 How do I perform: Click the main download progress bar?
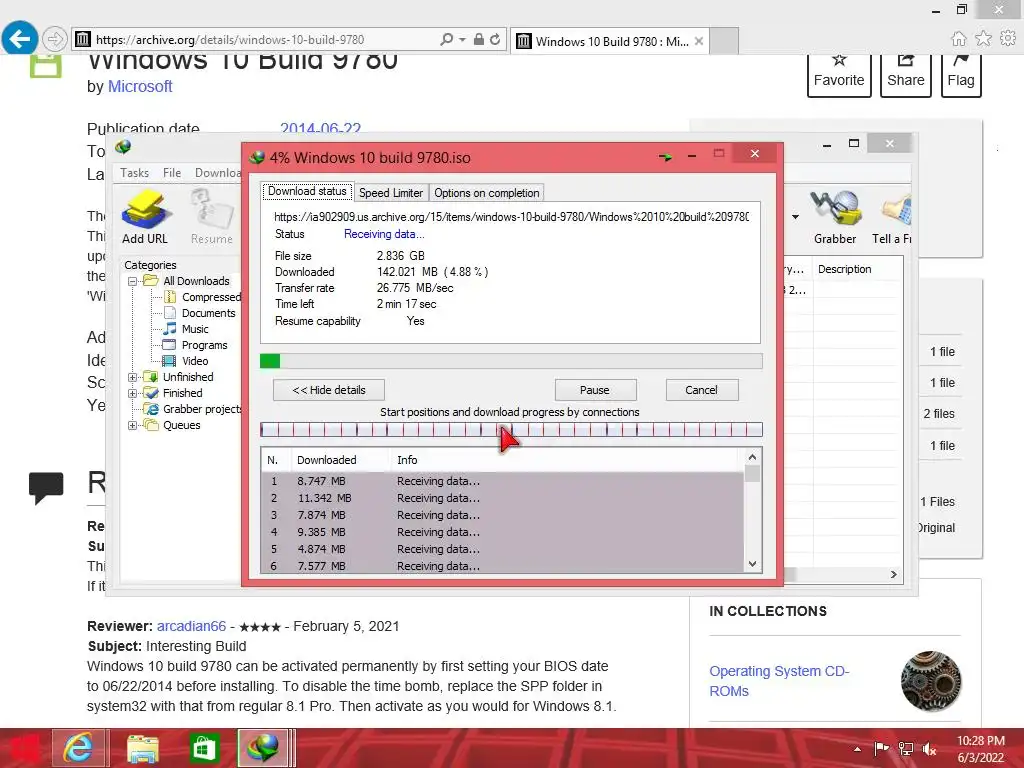[511, 361]
